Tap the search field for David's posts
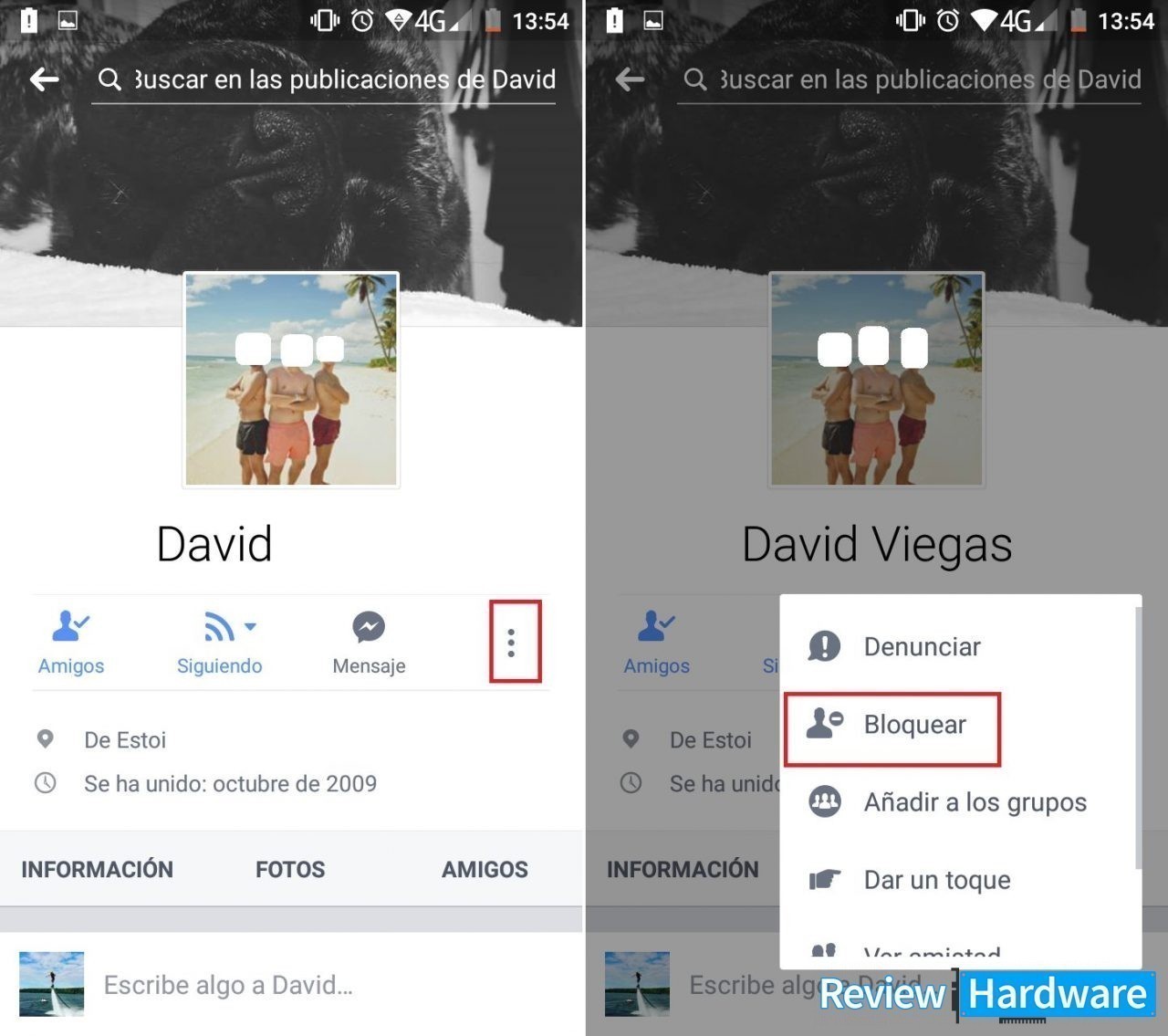1168x1036 pixels. tap(324, 80)
